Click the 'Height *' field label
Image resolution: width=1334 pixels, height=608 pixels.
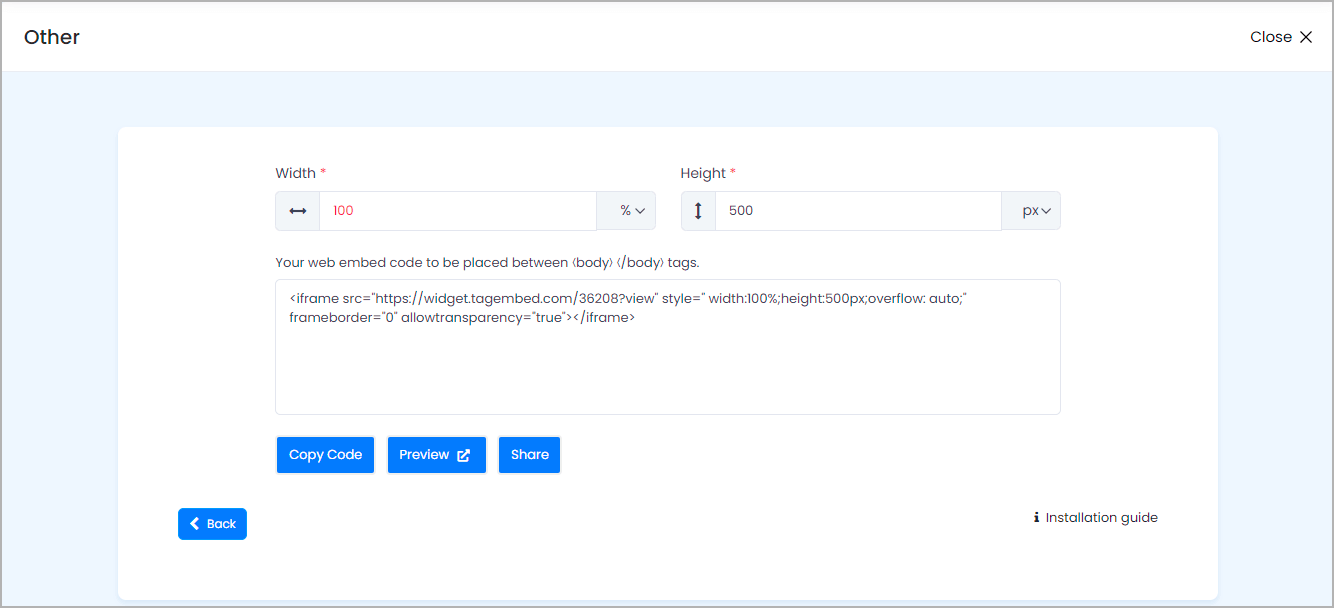(x=708, y=173)
